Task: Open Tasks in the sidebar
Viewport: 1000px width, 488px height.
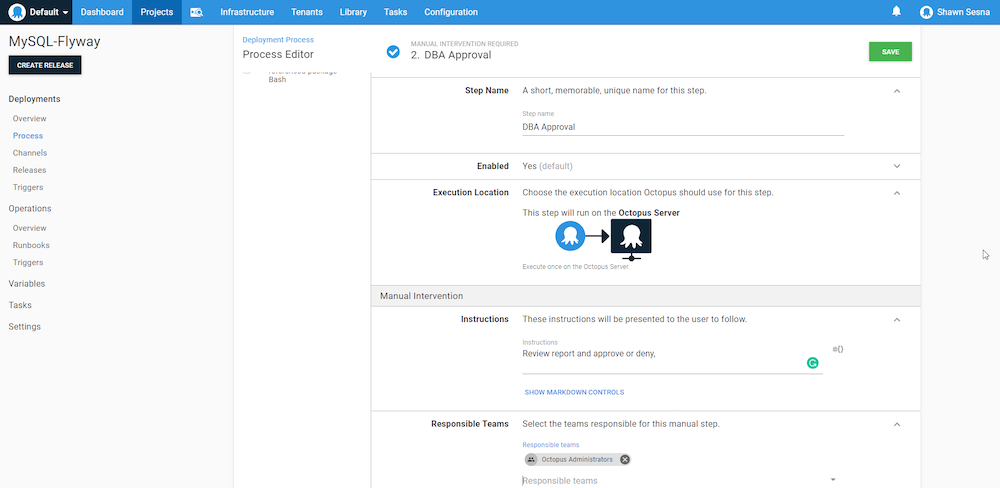Action: click(x=20, y=305)
